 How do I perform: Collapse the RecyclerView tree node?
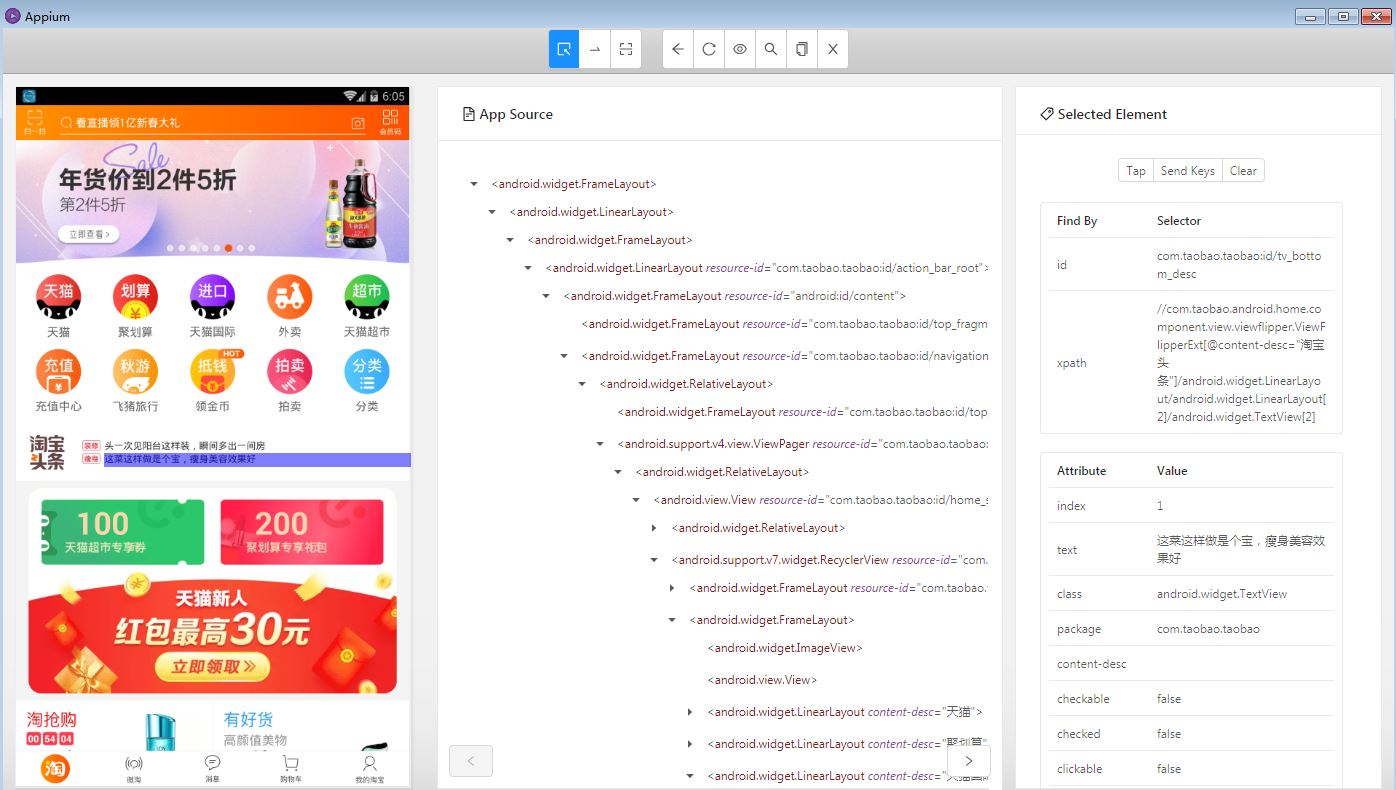click(654, 560)
